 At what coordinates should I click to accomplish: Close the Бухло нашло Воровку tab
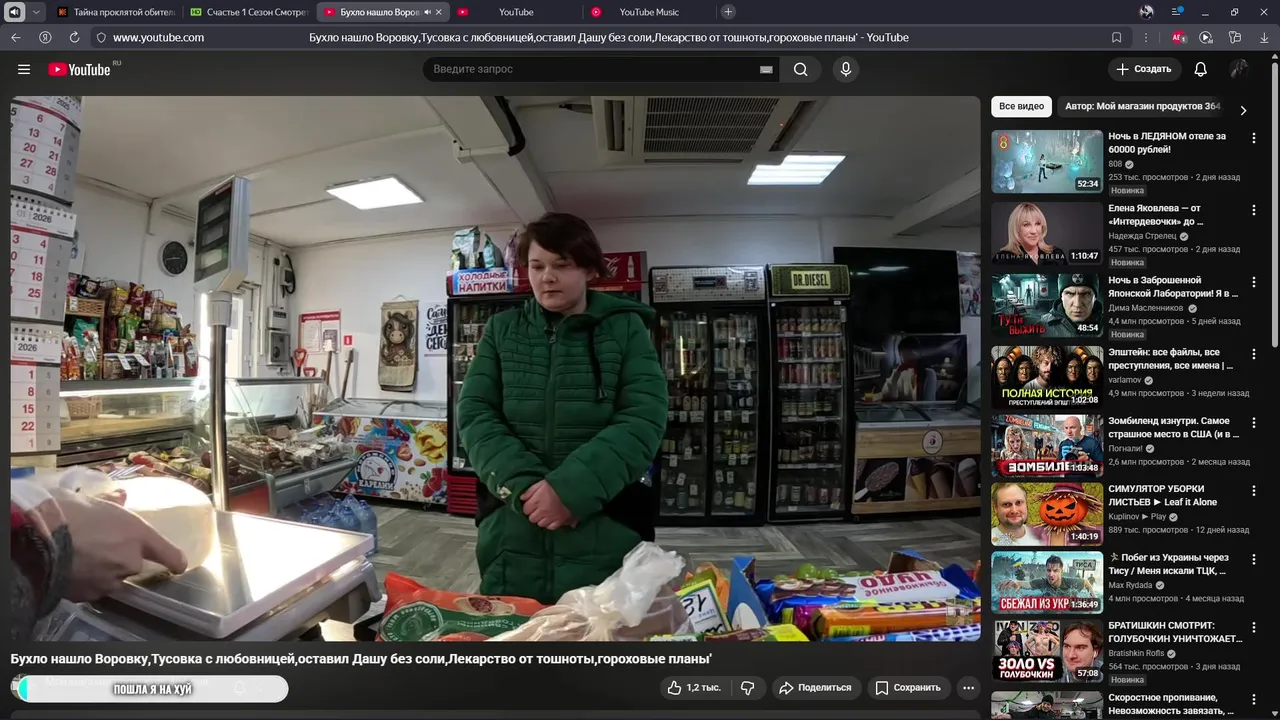click(438, 12)
